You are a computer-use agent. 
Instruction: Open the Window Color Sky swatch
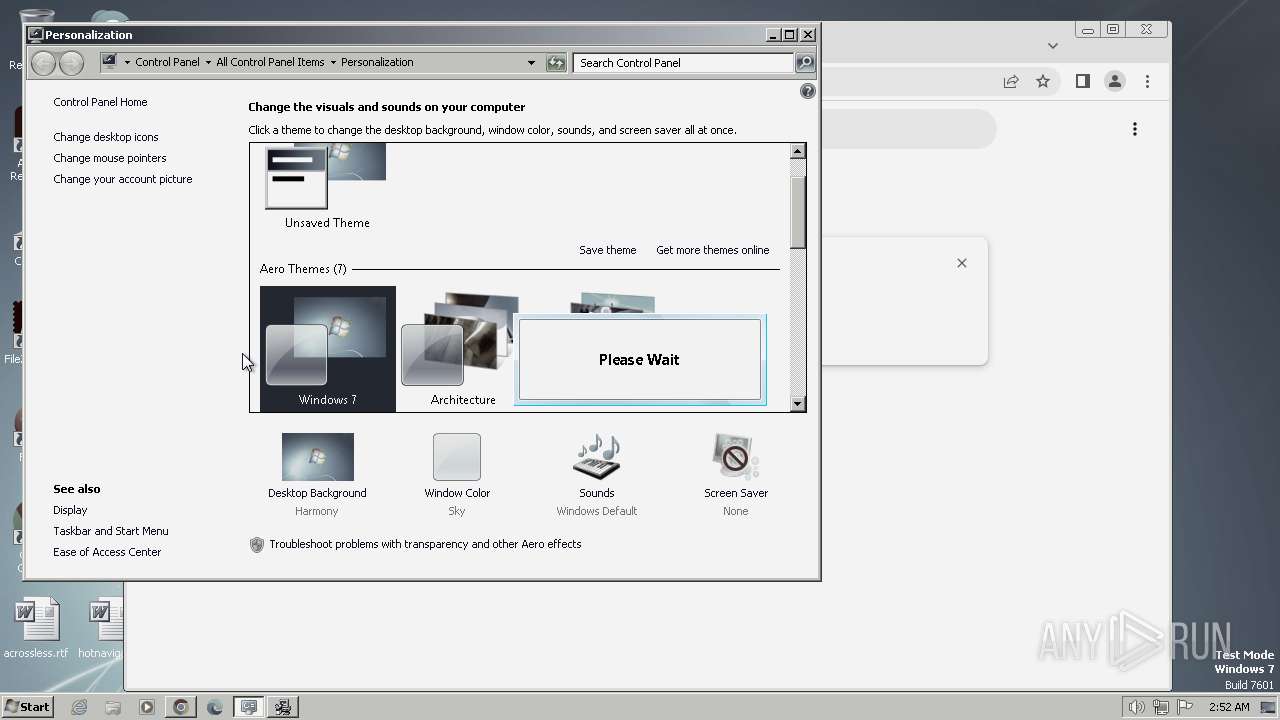pyautogui.click(x=457, y=457)
